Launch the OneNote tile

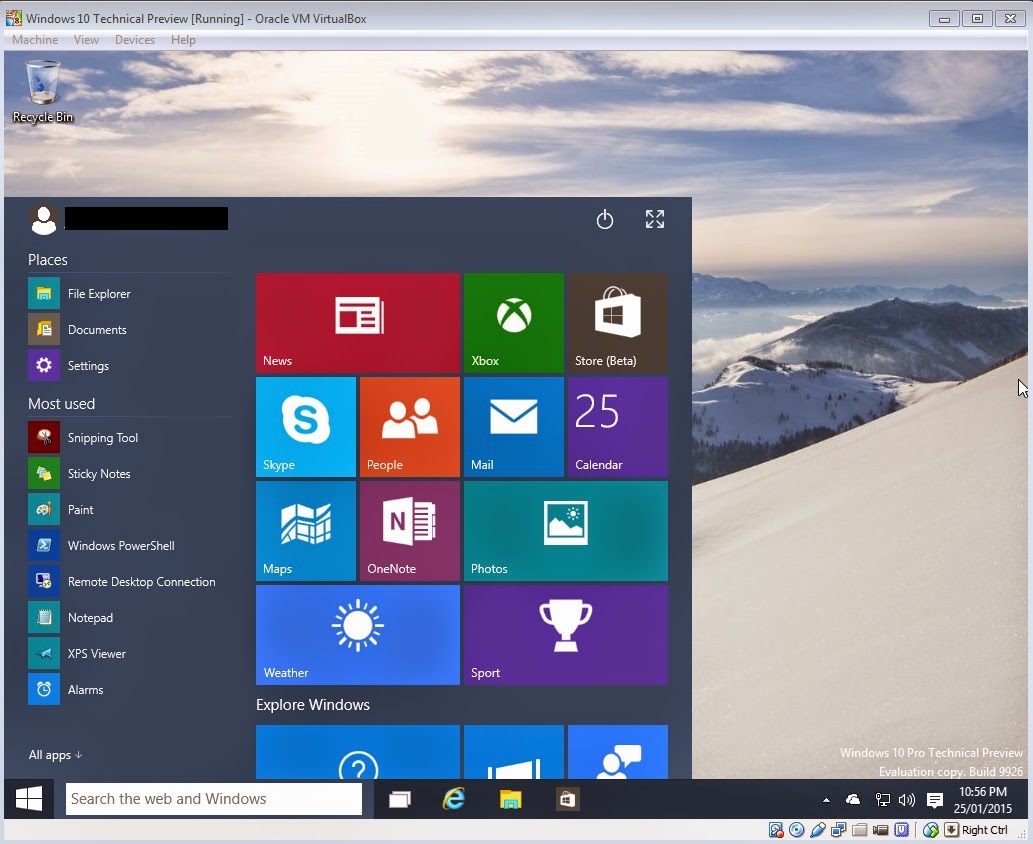tap(410, 531)
